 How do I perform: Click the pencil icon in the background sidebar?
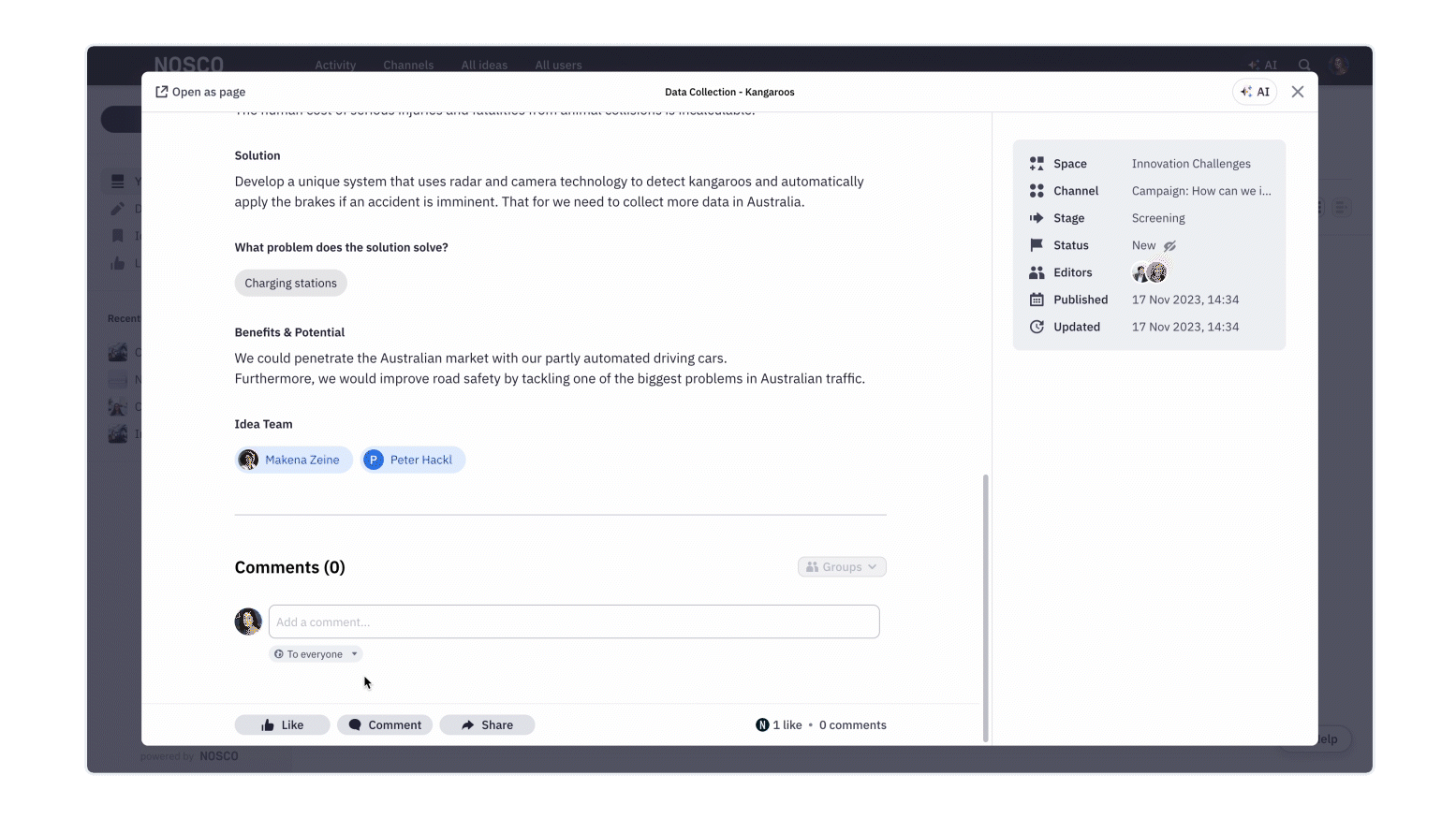point(117,209)
